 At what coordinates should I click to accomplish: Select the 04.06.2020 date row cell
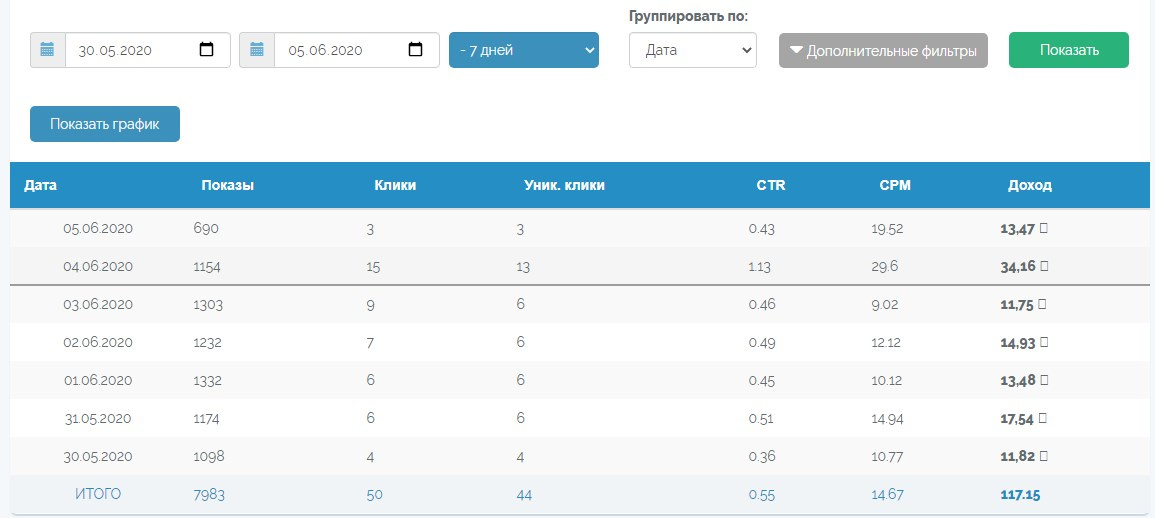(98, 267)
